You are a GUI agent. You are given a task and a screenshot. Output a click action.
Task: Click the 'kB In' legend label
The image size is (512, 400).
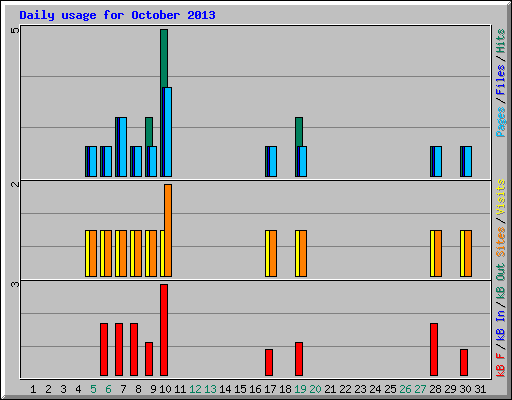(501, 325)
